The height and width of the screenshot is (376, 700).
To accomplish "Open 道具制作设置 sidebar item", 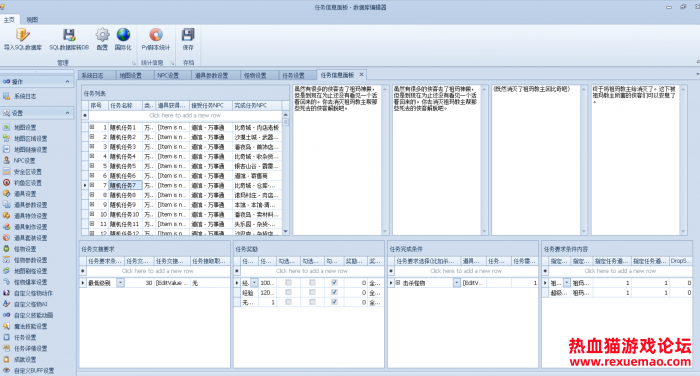I will coord(30,227).
